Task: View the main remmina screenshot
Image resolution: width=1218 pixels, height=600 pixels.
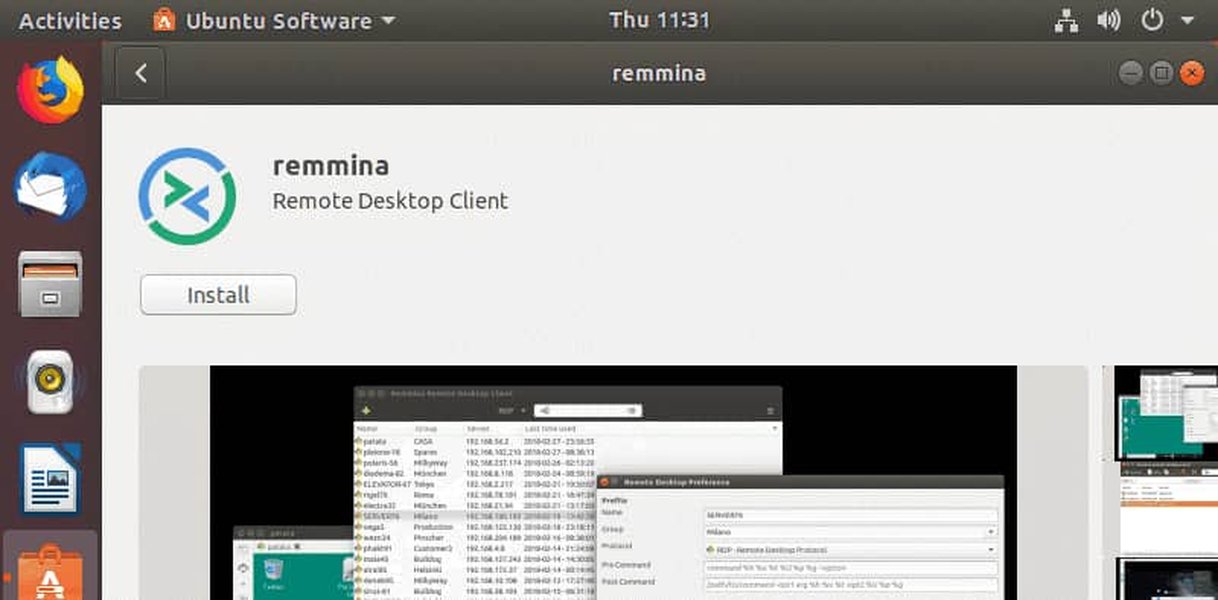Action: pos(613,483)
